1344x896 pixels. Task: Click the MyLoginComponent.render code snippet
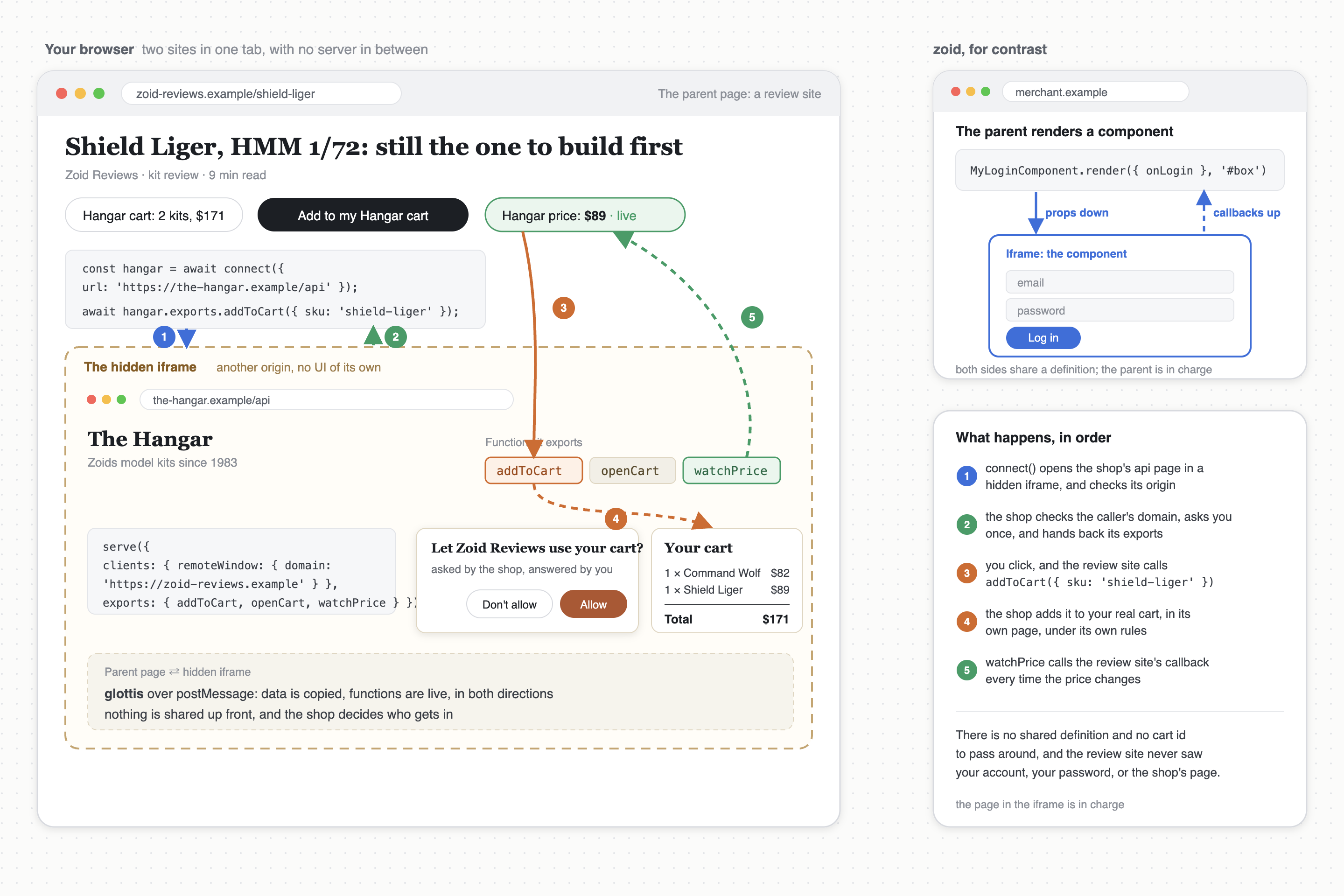pyautogui.click(x=1120, y=170)
